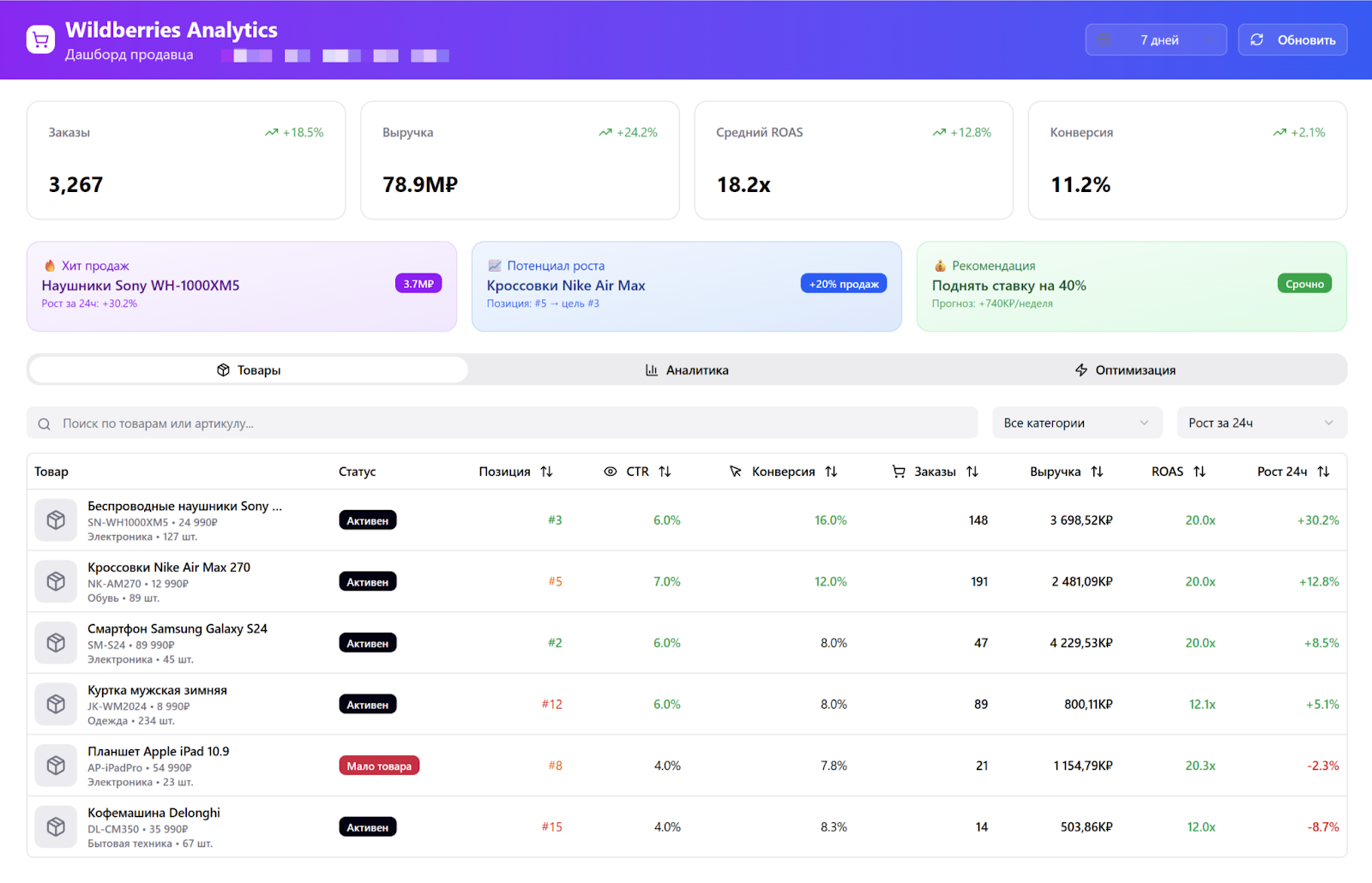Switch to the Аналитика tab
The height and width of the screenshot is (883, 1372).
tap(687, 369)
